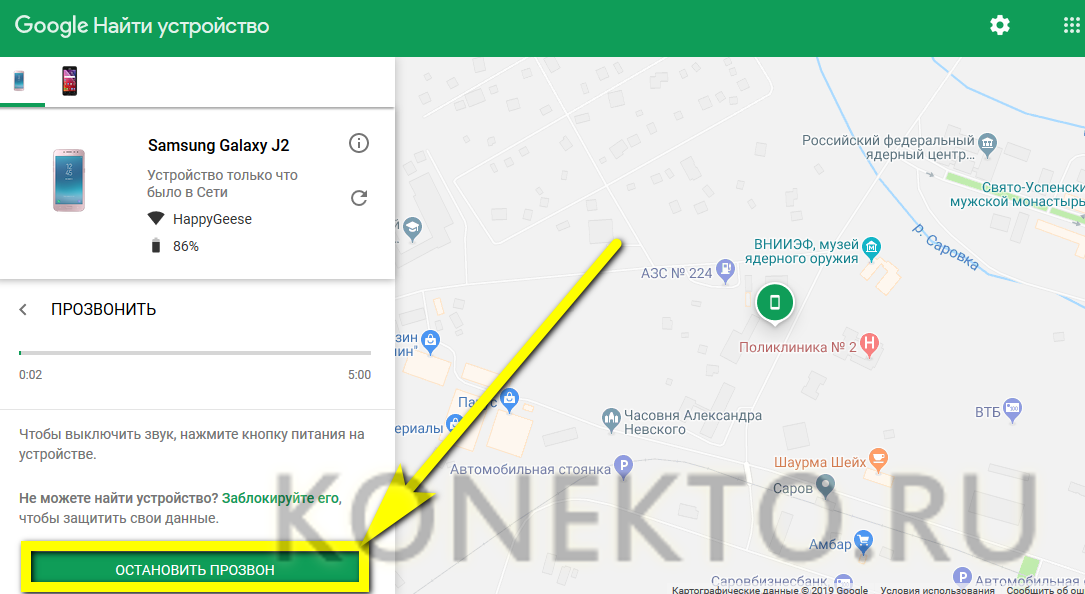Click the device info icon

tap(359, 144)
